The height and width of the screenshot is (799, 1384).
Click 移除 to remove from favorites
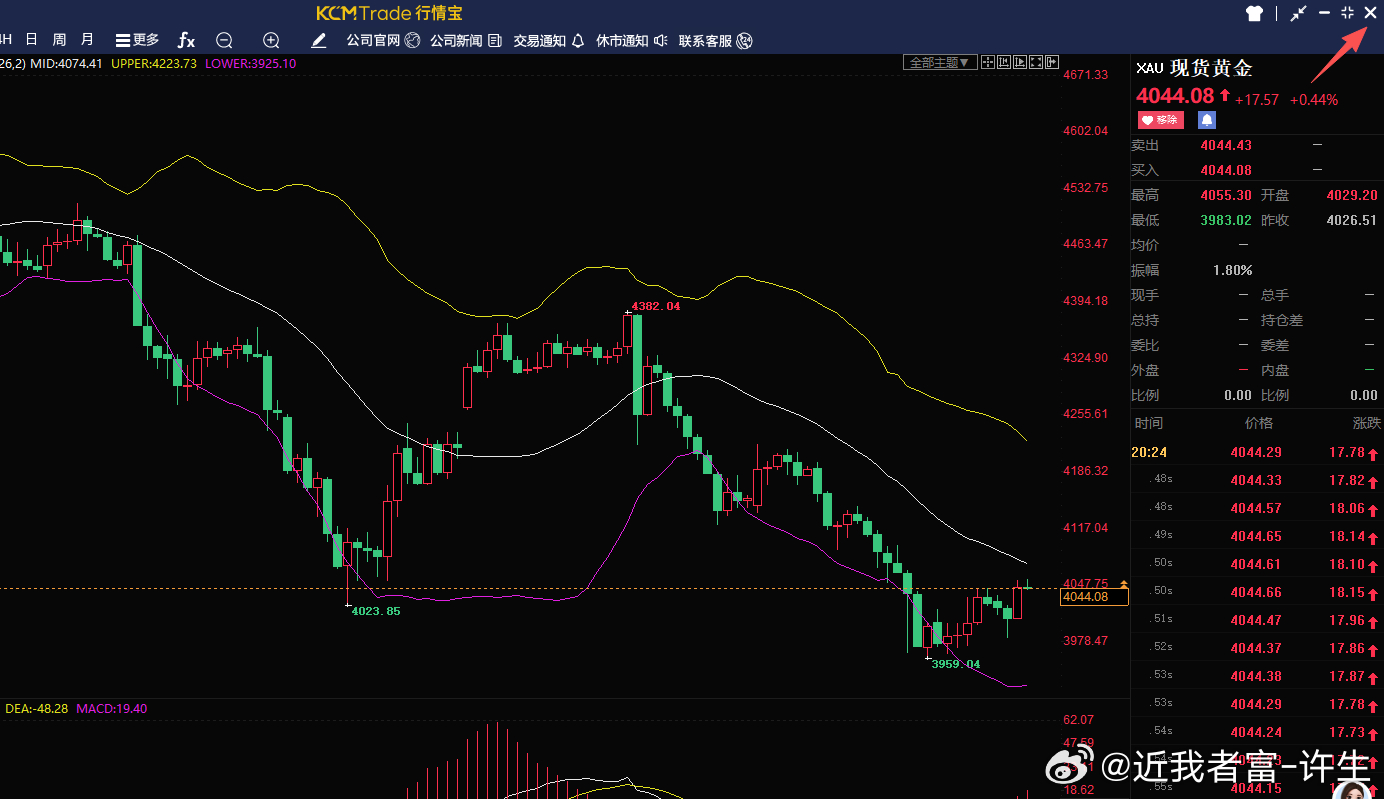1161,120
